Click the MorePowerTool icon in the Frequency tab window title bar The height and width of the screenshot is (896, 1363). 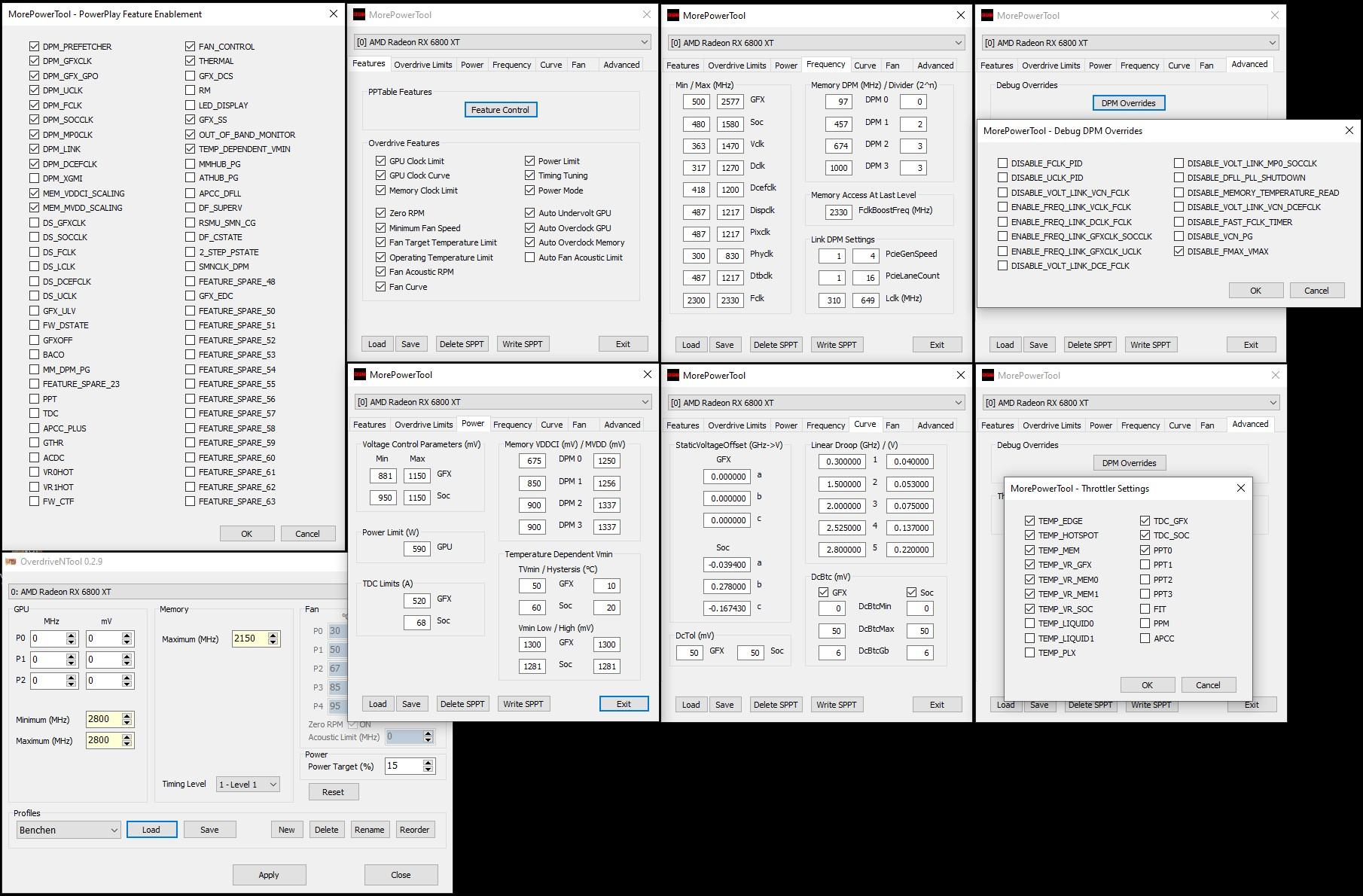673,15
